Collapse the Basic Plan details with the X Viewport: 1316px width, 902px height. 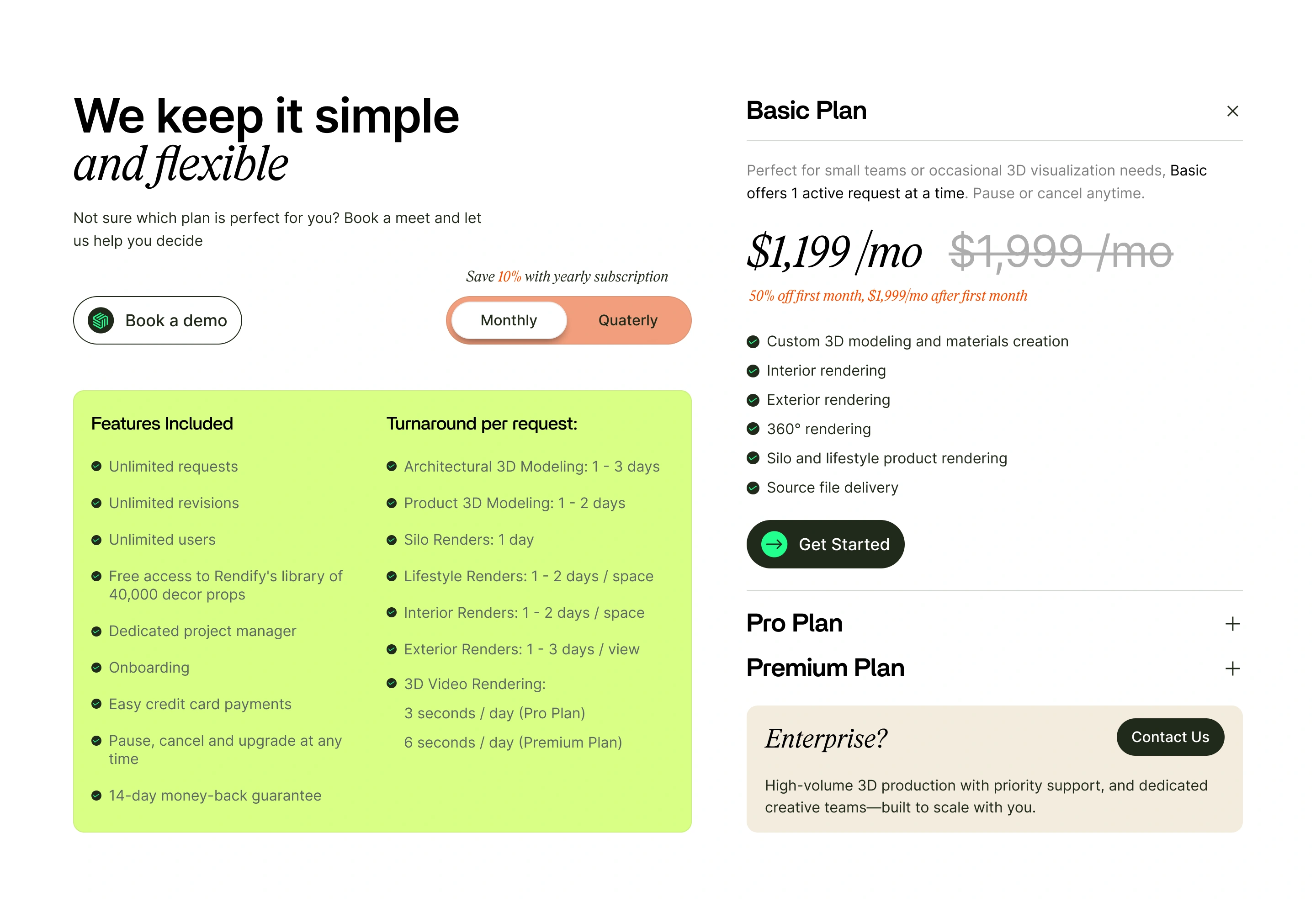pyautogui.click(x=1233, y=111)
